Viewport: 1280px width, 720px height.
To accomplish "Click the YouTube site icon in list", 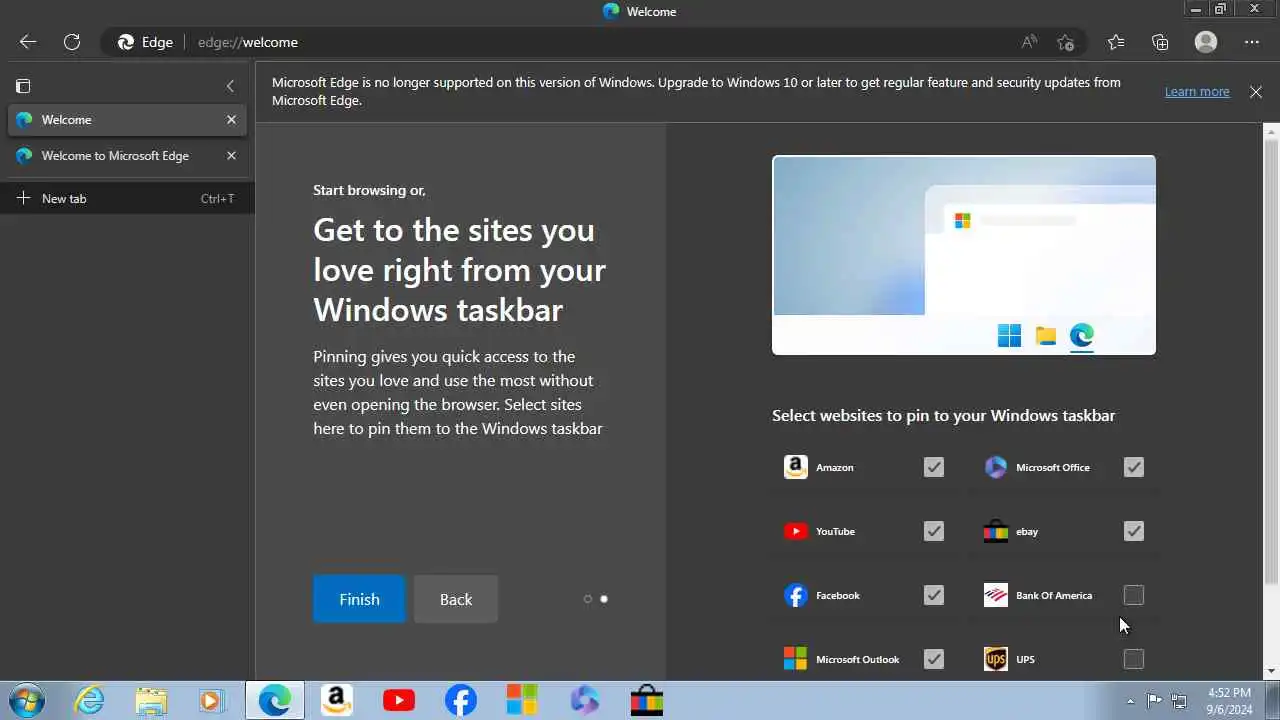I will 796,531.
